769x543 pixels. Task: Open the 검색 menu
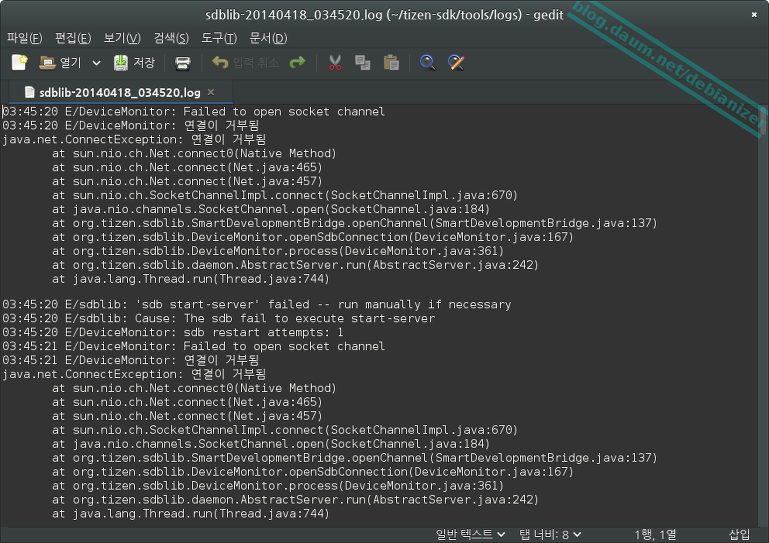pyautogui.click(x=171, y=38)
